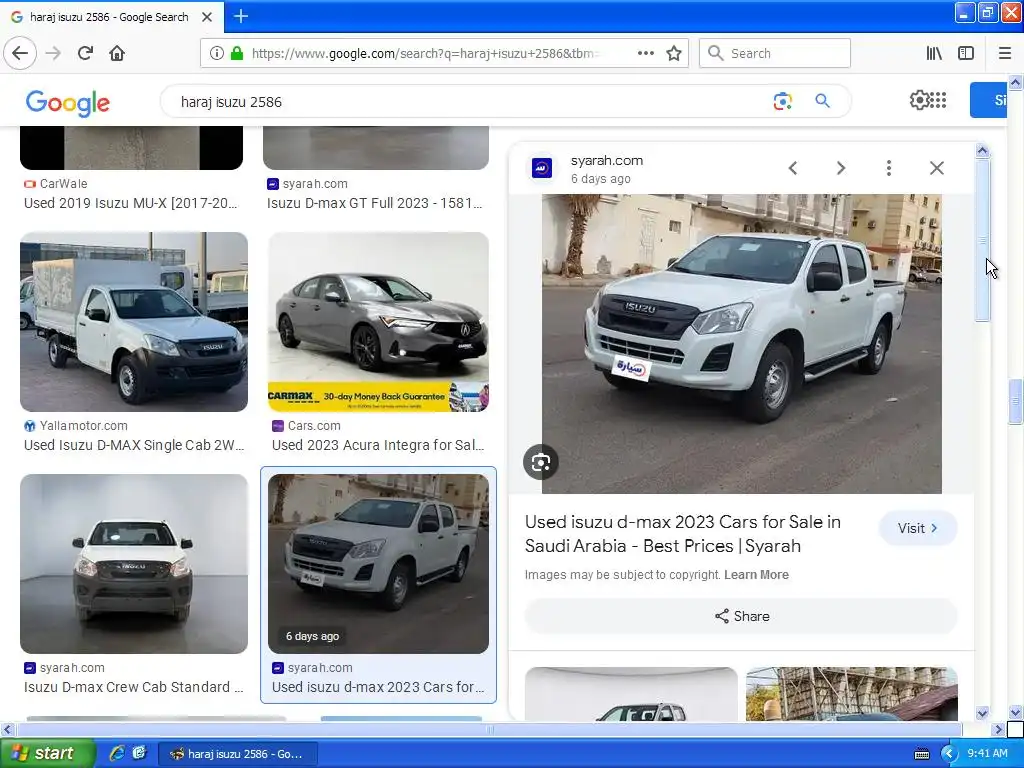The height and width of the screenshot is (768, 1024).
Task: Click preview panel scrollbar up arrow
Action: pyautogui.click(x=982, y=151)
